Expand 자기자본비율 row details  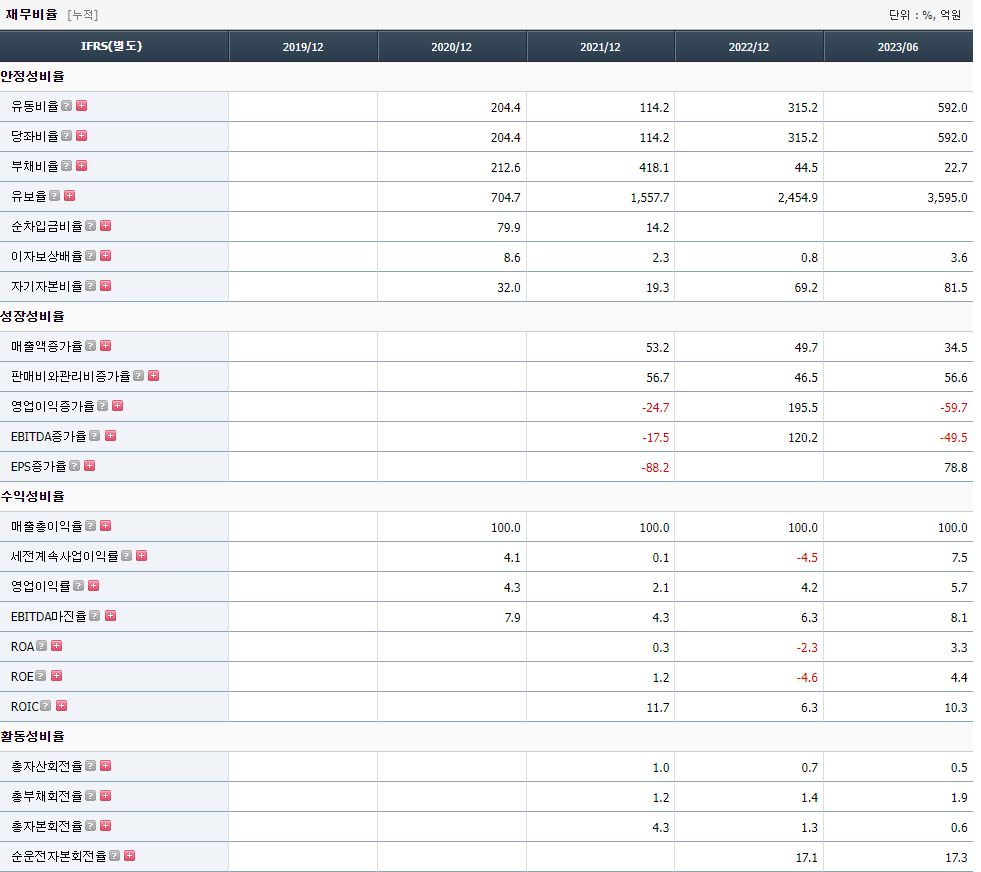106,286
